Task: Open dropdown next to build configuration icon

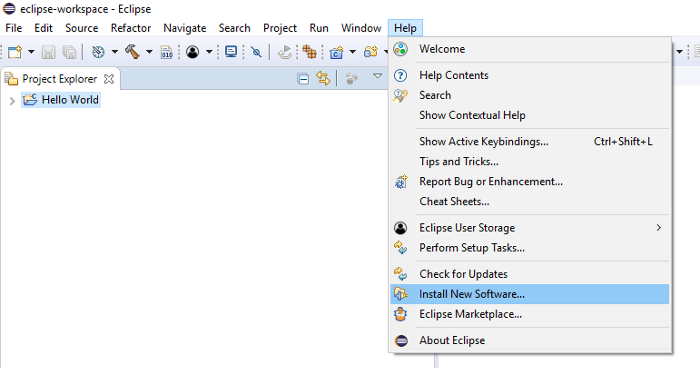Action: pyautogui.click(x=115, y=52)
